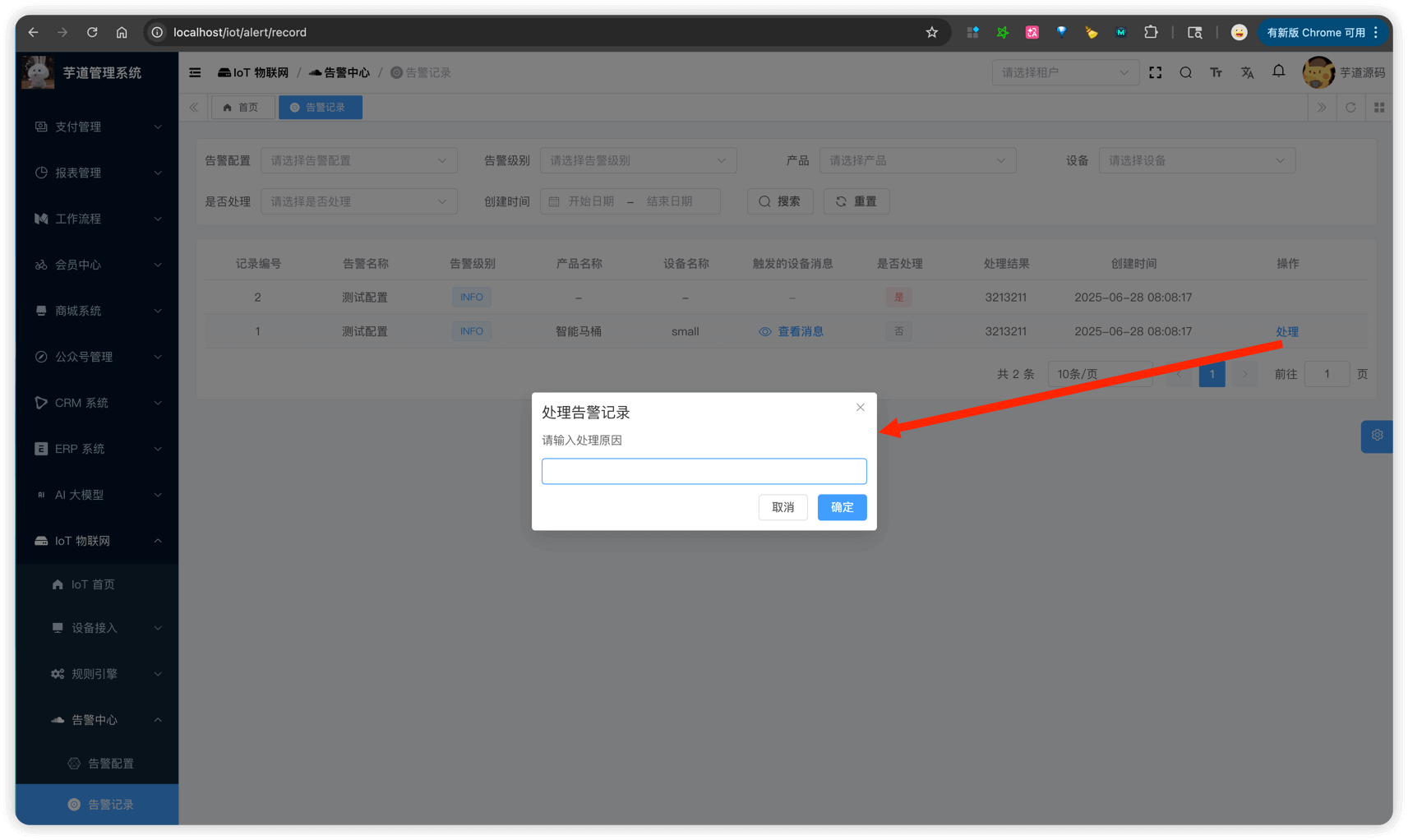Open the notification bell icon
Viewport: 1408px width, 840px height.
(x=1278, y=72)
